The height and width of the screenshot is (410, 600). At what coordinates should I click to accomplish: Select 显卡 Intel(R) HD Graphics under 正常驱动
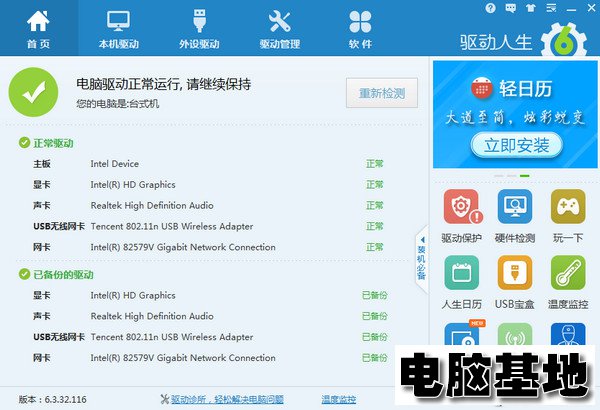pos(209,185)
